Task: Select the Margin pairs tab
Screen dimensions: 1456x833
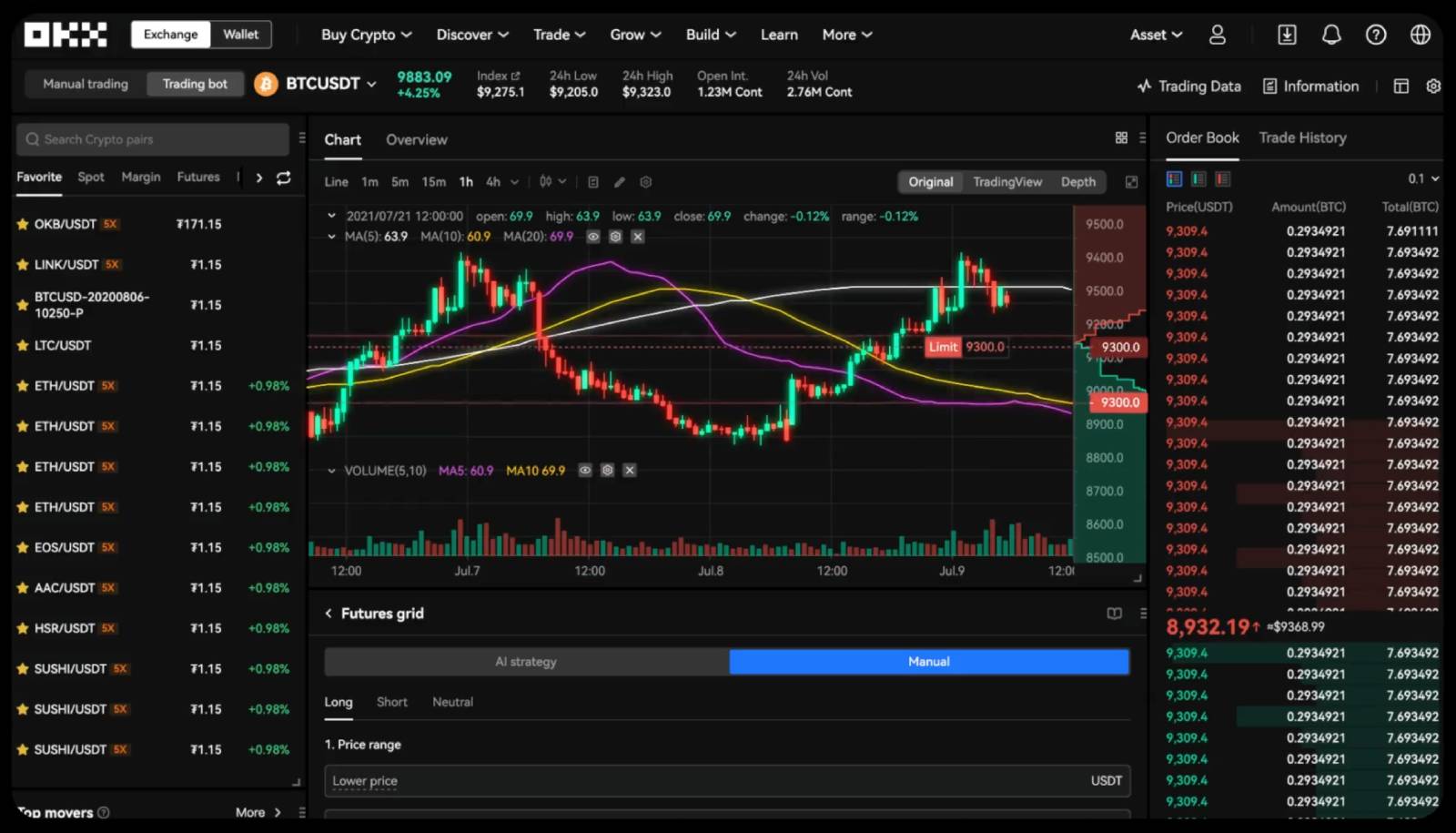Action: (x=141, y=177)
